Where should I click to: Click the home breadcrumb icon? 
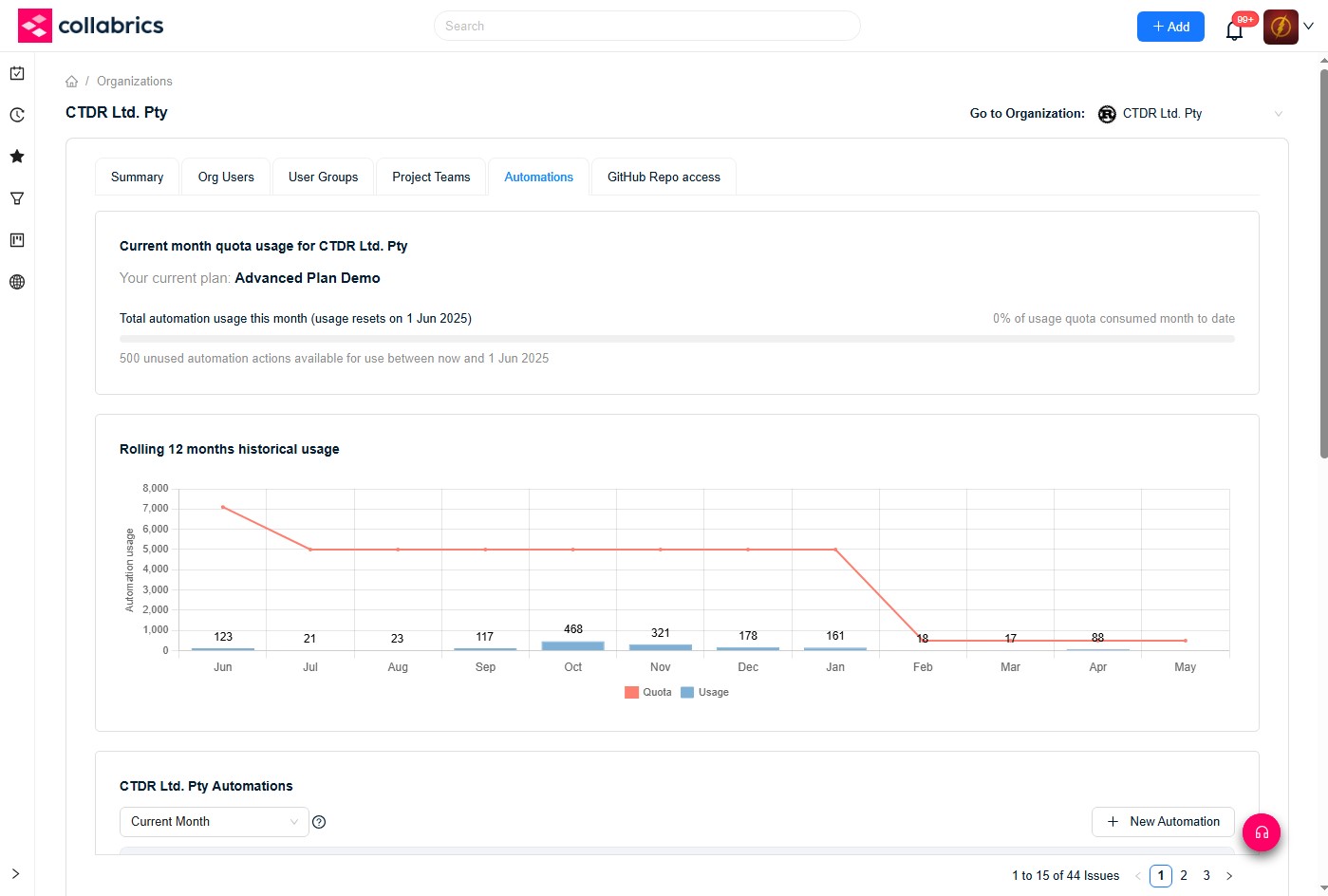(x=71, y=82)
